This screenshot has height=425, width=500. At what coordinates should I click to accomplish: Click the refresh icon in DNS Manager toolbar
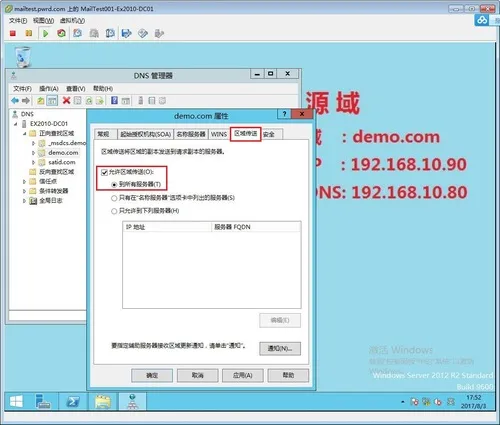(x=89, y=100)
